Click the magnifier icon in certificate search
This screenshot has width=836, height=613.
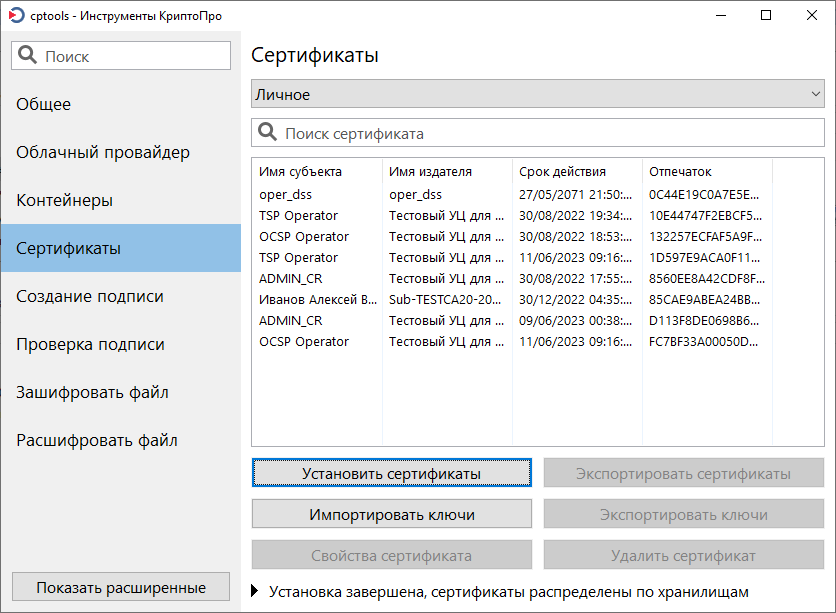pos(267,132)
